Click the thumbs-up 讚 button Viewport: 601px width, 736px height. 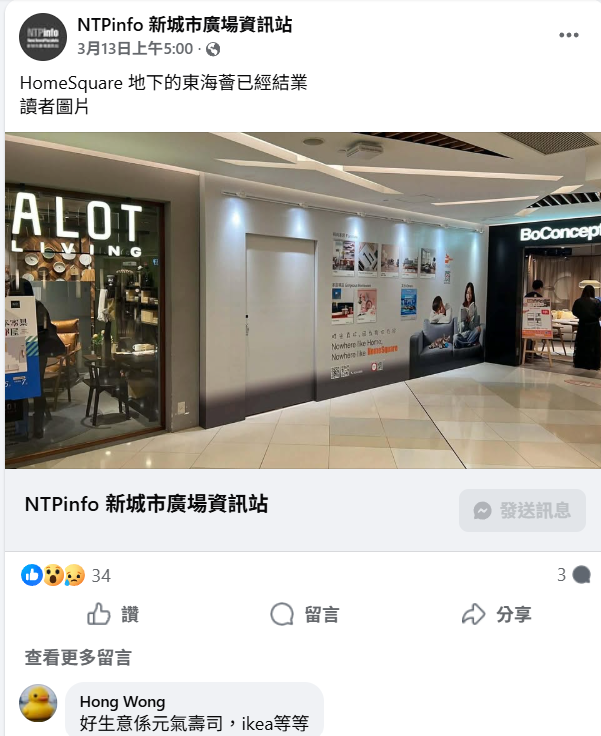(113, 614)
